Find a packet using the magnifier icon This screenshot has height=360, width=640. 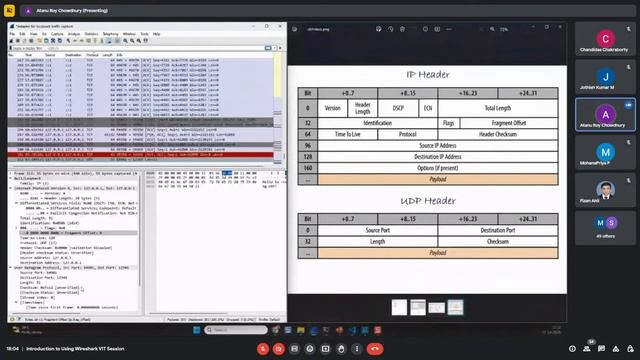[x=68, y=41]
